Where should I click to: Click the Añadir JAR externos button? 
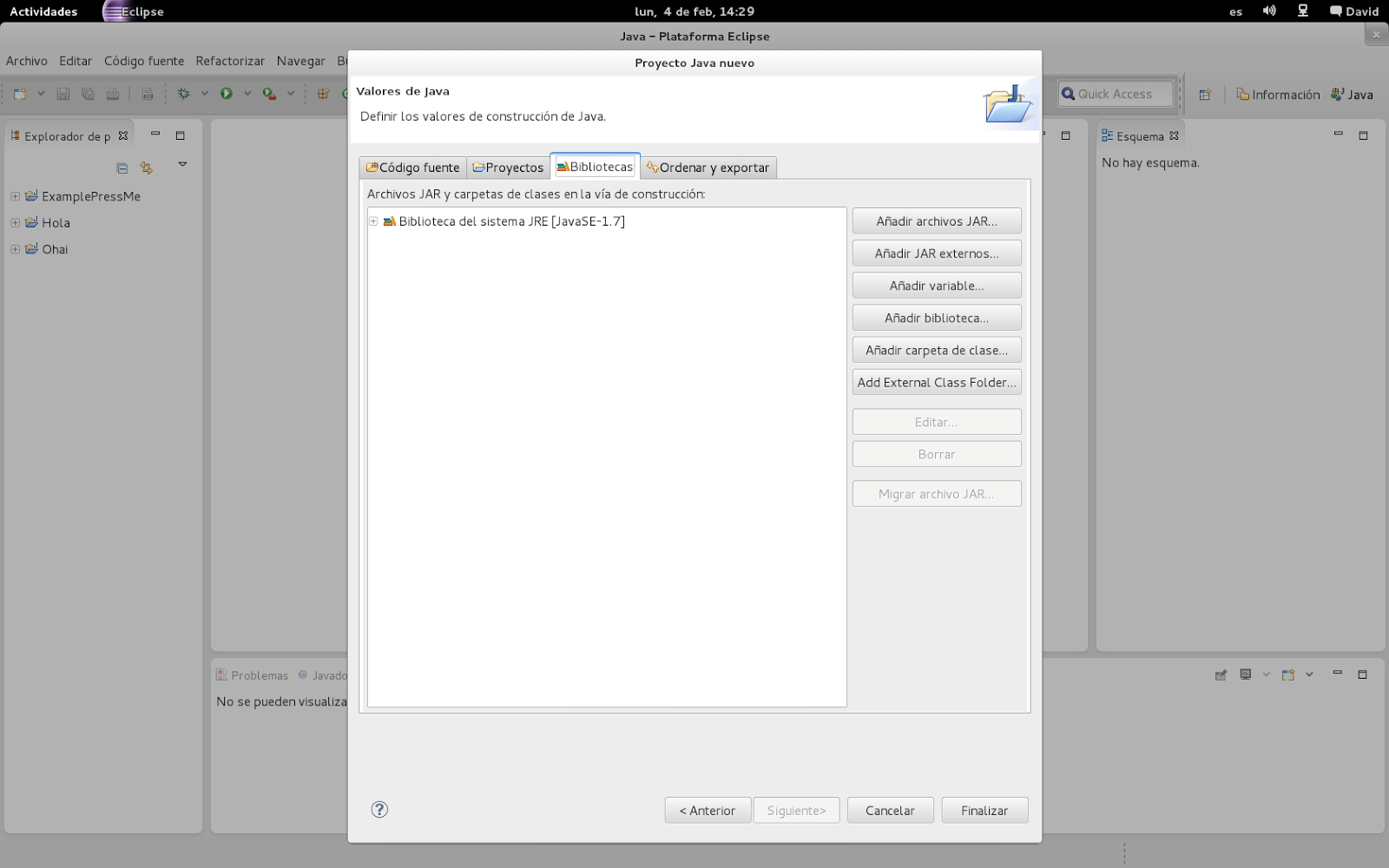click(937, 253)
